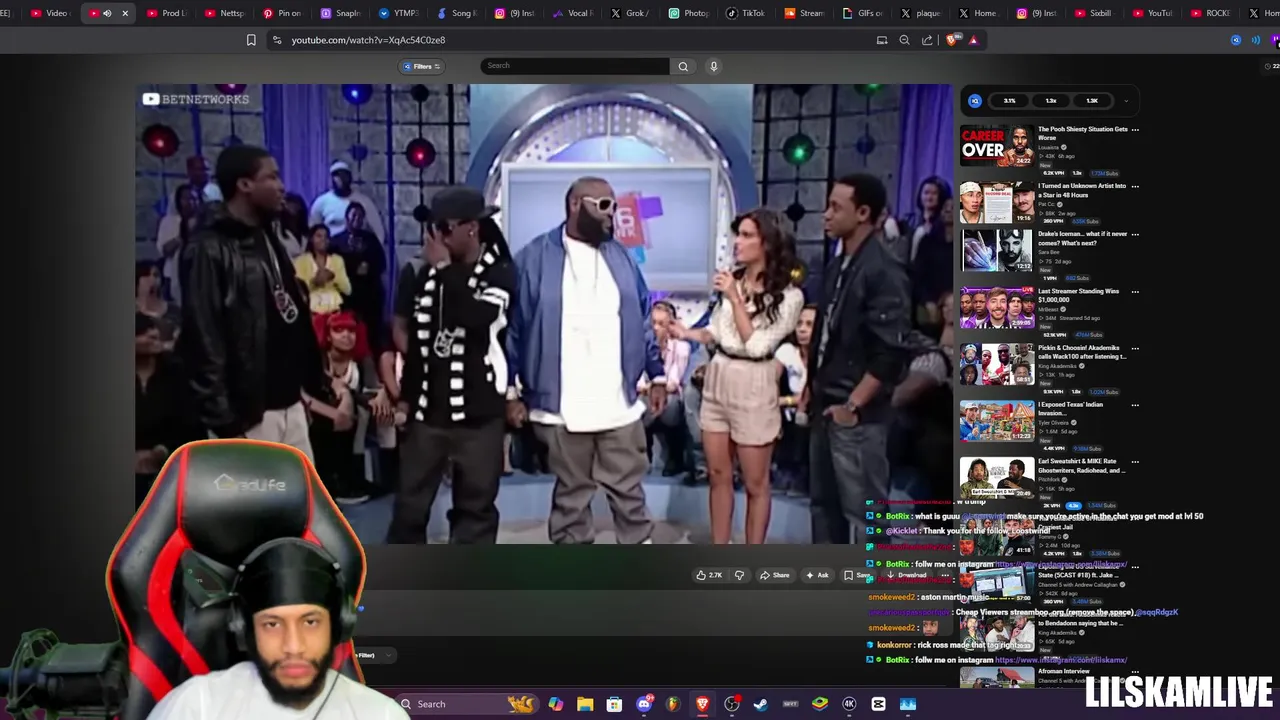Open options for Pooh Shiesty Situation video
The height and width of the screenshot is (720, 1280).
pos(1135,130)
